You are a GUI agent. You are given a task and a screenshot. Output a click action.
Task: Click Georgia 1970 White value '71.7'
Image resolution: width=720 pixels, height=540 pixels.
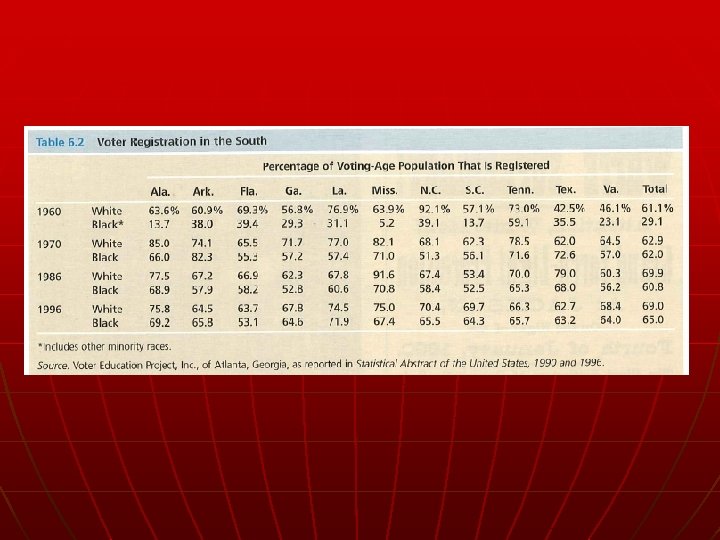click(292, 243)
